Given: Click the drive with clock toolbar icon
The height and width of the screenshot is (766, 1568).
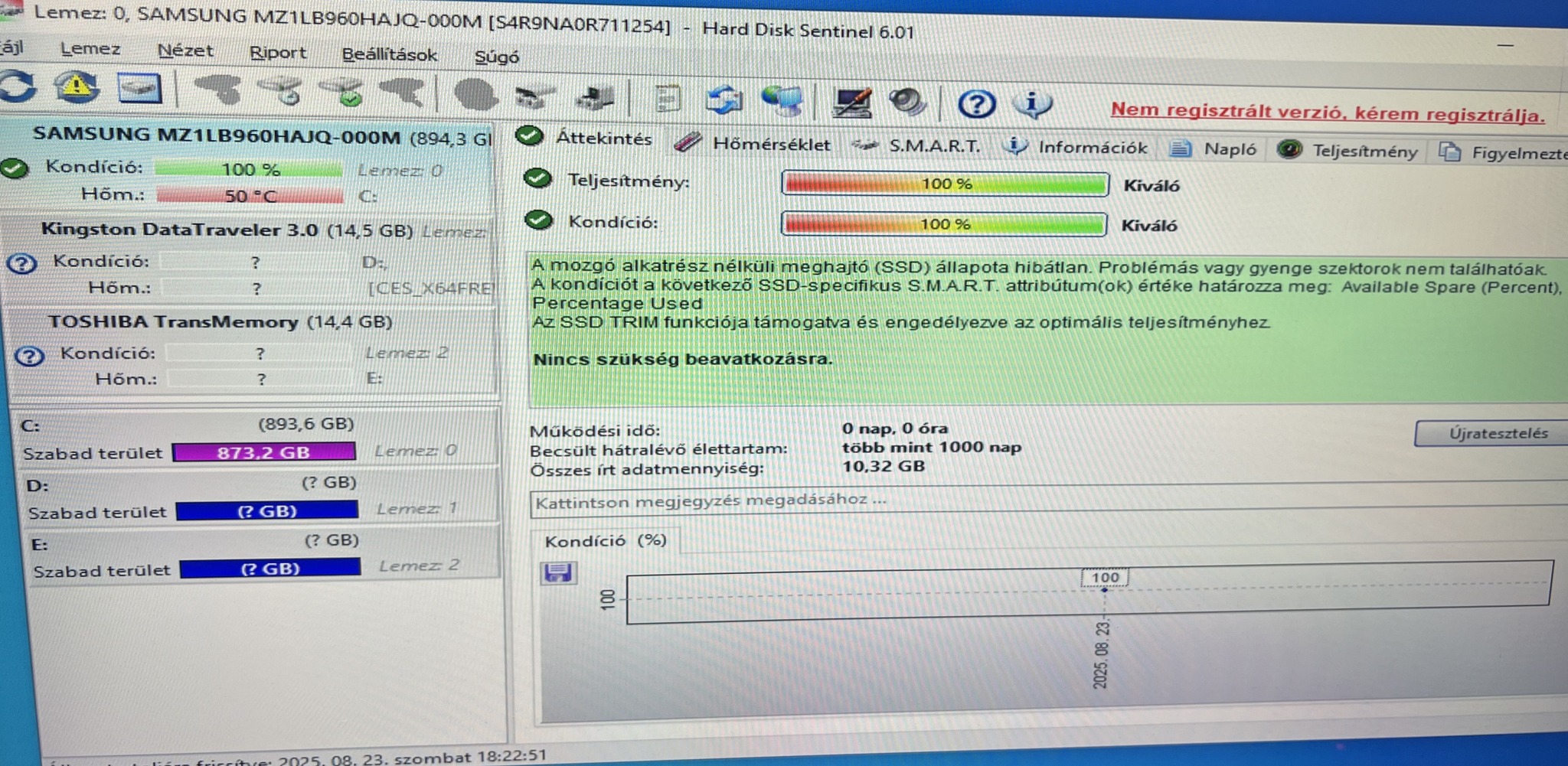Looking at the screenshot, I should [282, 91].
